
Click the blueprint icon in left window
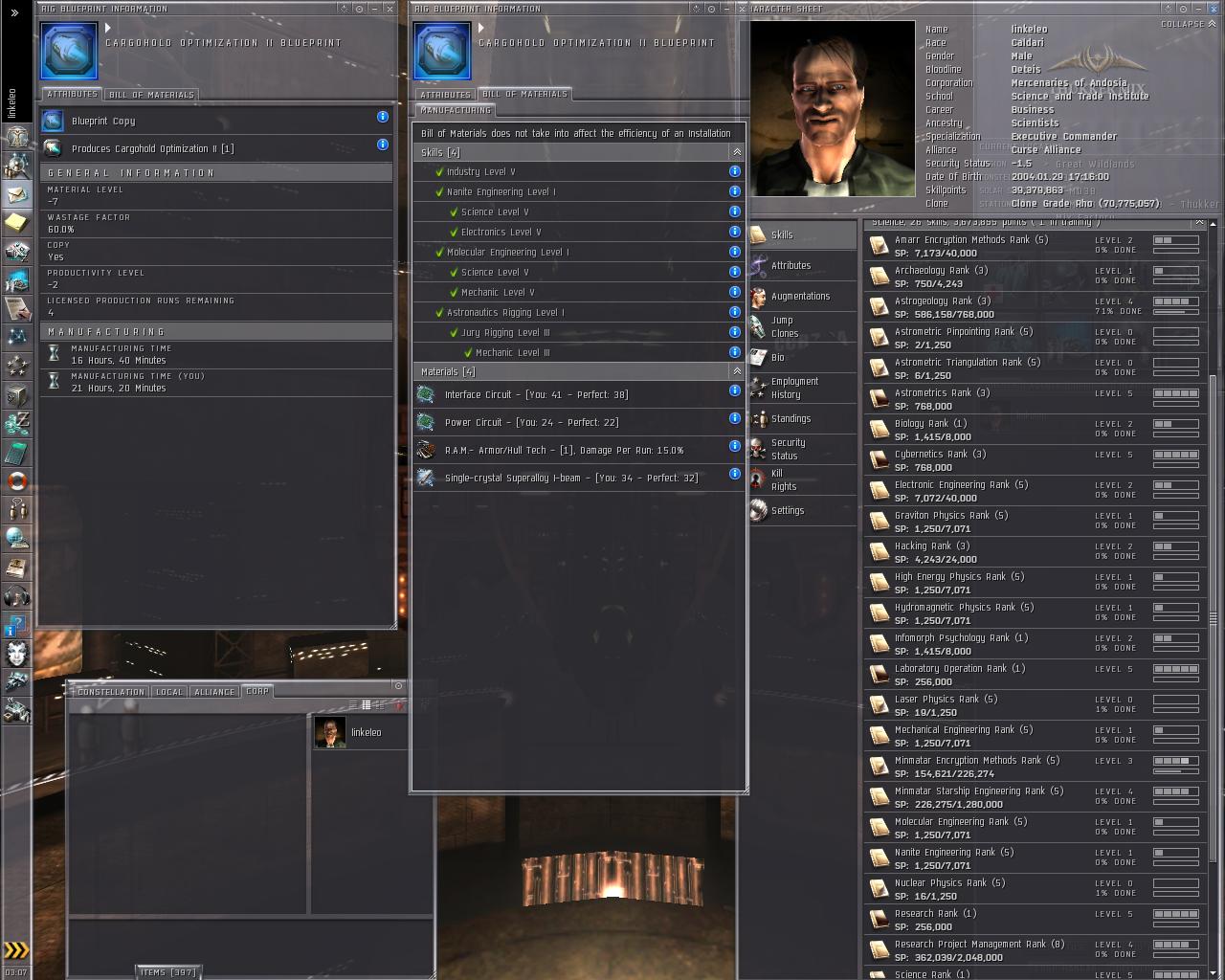(x=69, y=52)
